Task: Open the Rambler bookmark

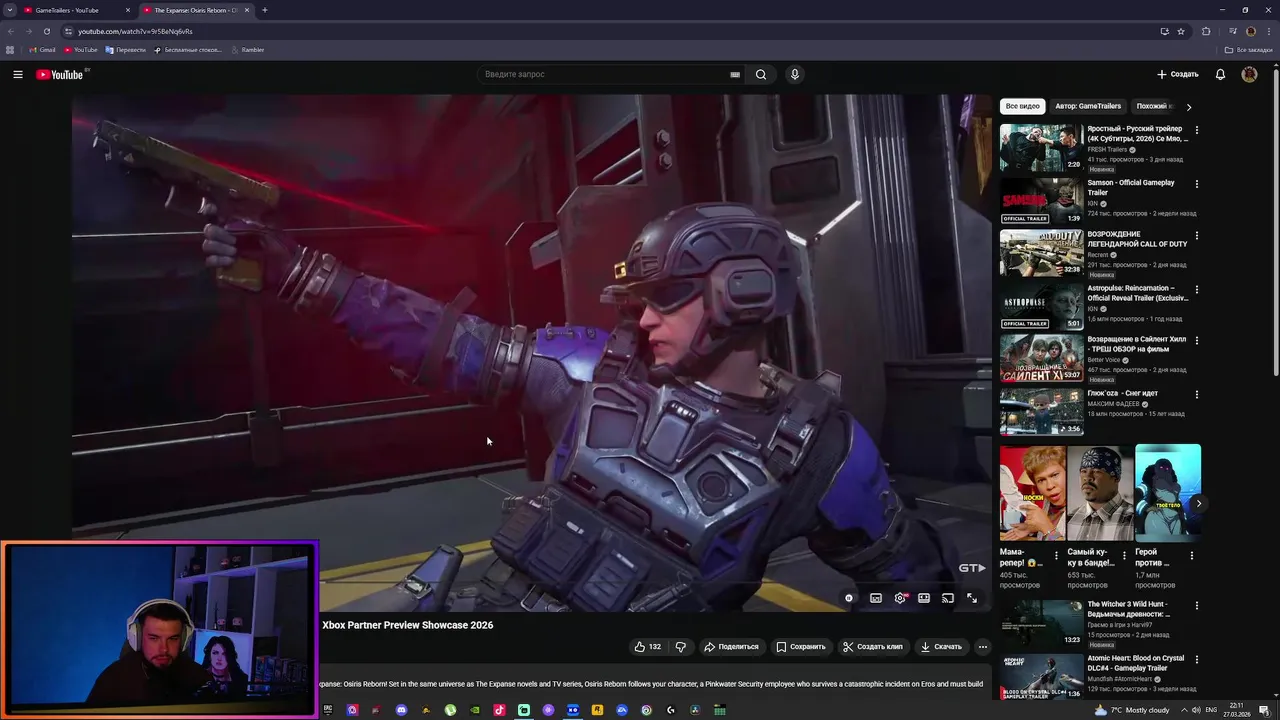Action: click(x=247, y=50)
